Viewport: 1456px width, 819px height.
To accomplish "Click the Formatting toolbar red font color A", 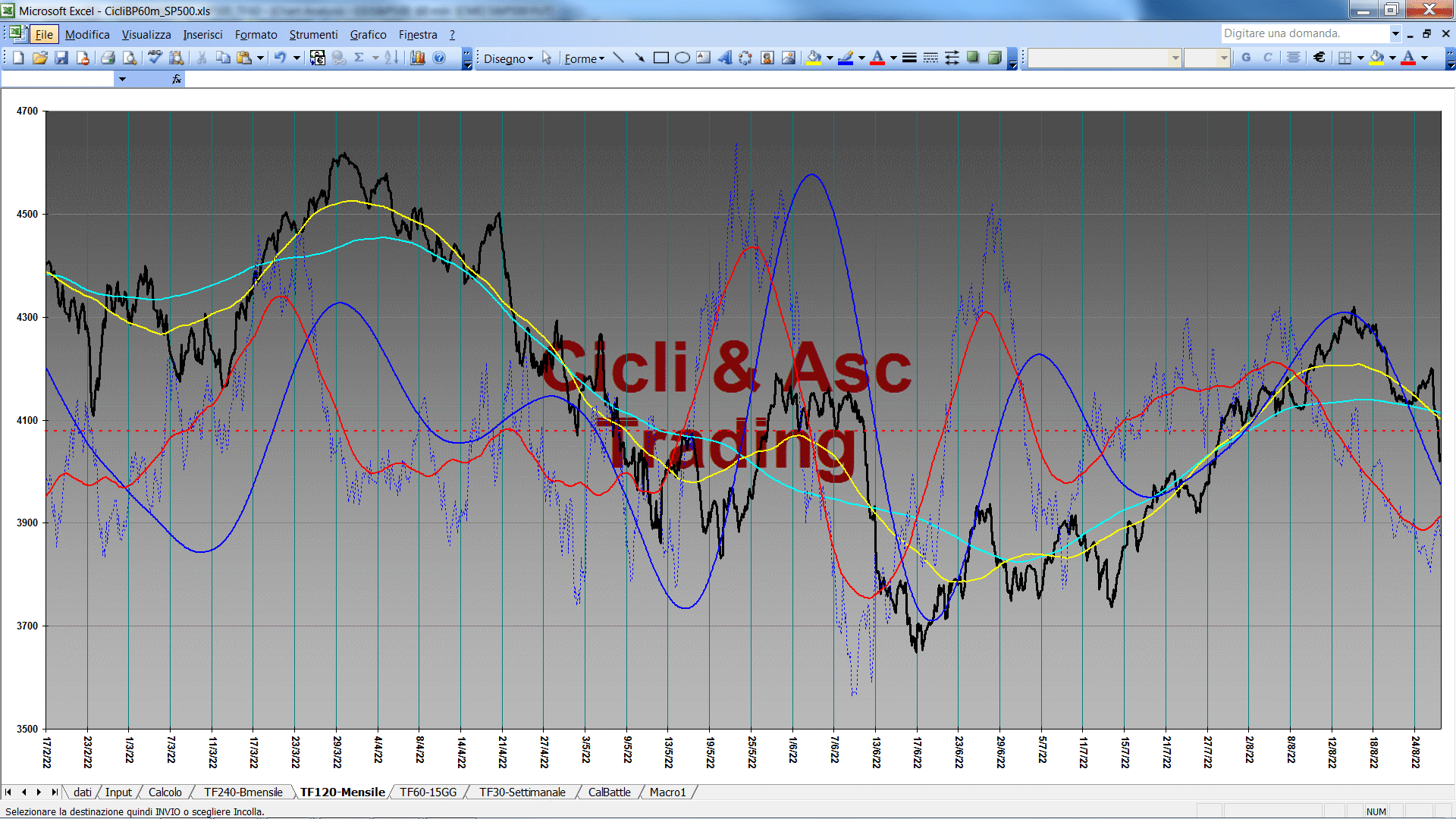I will pyautogui.click(x=1408, y=58).
